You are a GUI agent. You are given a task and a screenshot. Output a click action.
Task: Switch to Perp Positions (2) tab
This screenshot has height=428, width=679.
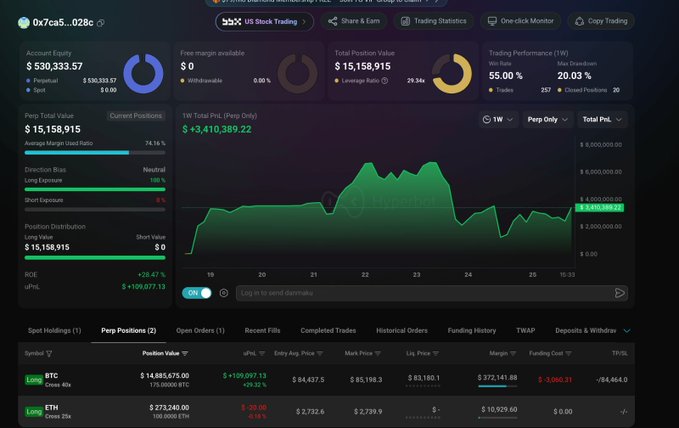[x=129, y=331]
